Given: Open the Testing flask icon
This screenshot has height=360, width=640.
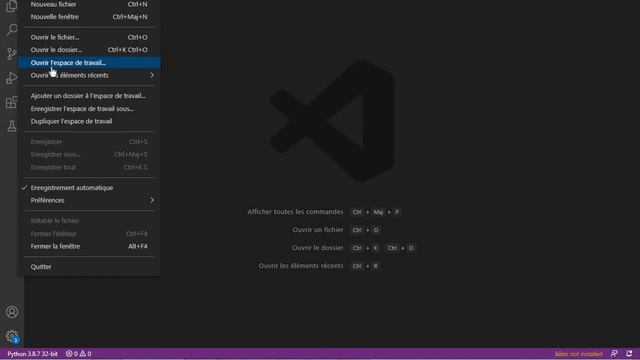Looking at the screenshot, I should tap(12, 126).
